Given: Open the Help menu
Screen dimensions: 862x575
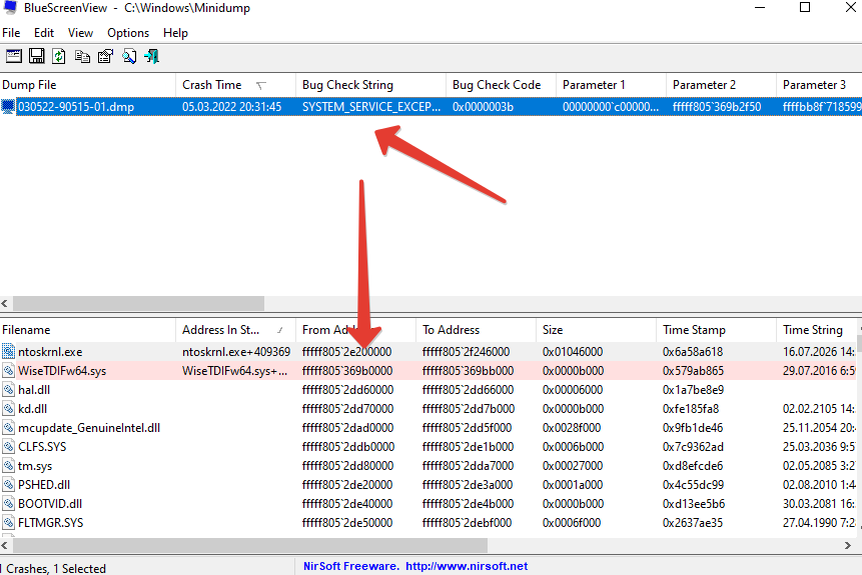Looking at the screenshot, I should tap(175, 33).
